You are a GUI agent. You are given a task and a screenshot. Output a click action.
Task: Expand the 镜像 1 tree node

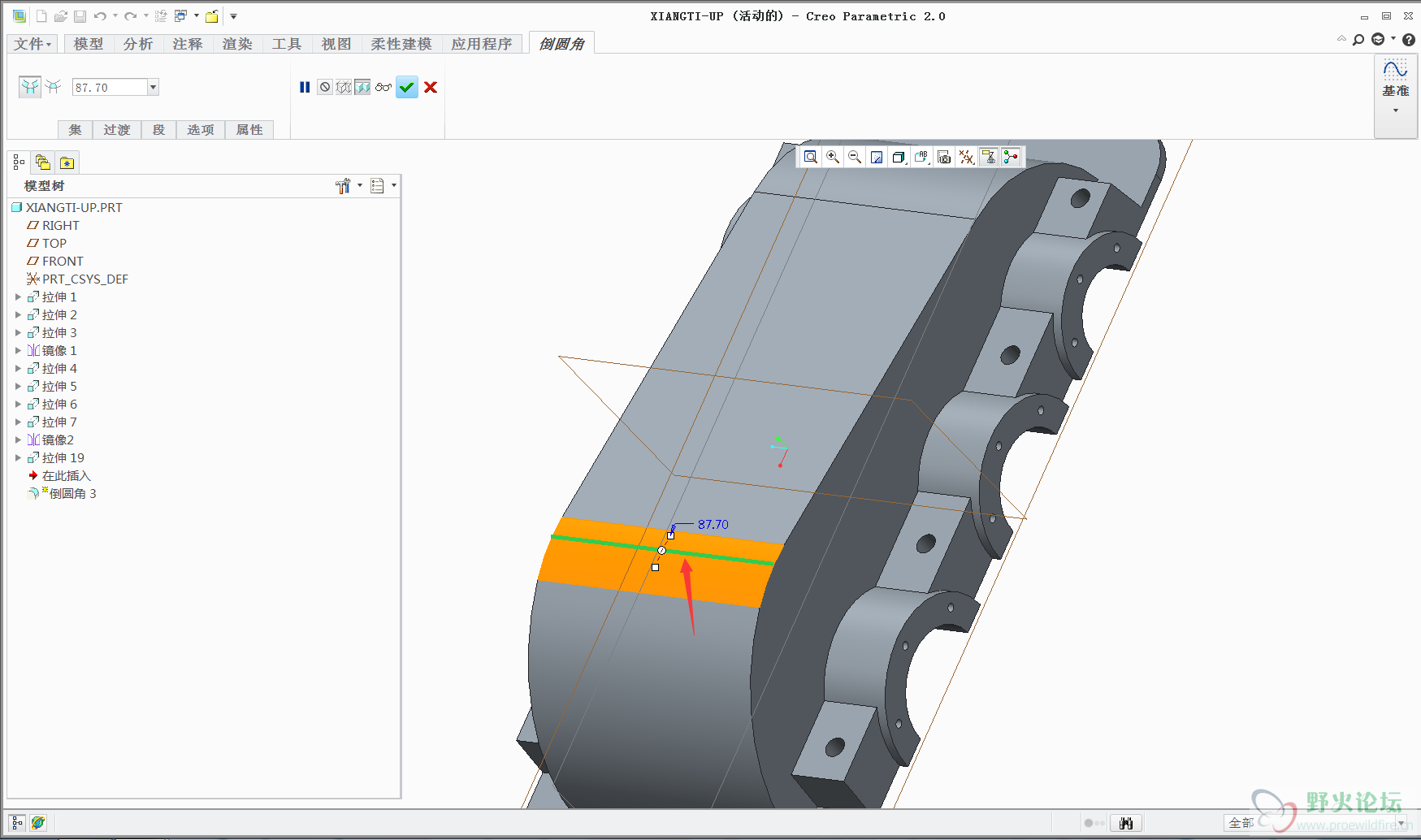18,350
